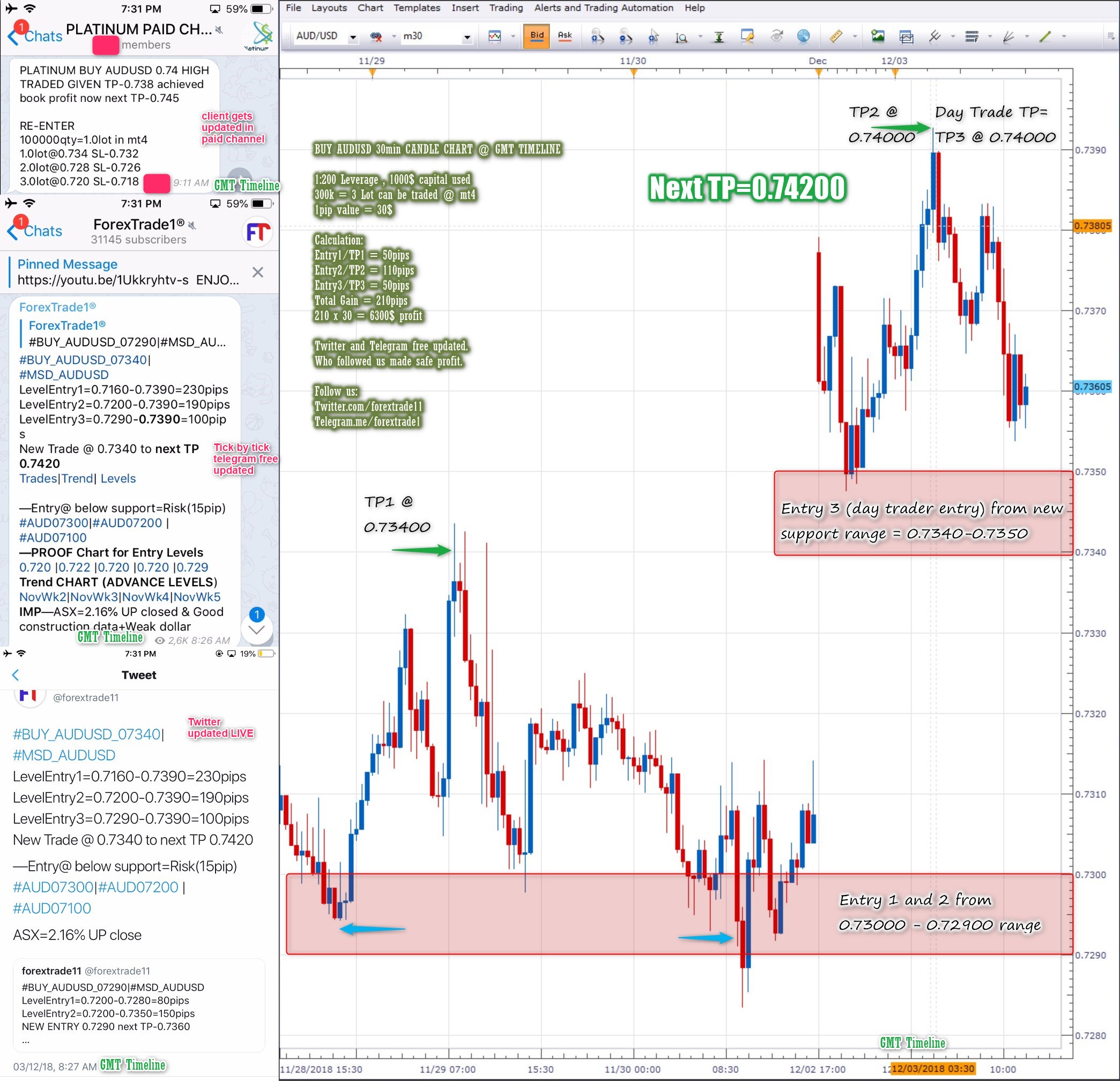This screenshot has height=1081, width=1120.
Task: Expand the m30 timeframe dropdown
Action: tap(467, 38)
